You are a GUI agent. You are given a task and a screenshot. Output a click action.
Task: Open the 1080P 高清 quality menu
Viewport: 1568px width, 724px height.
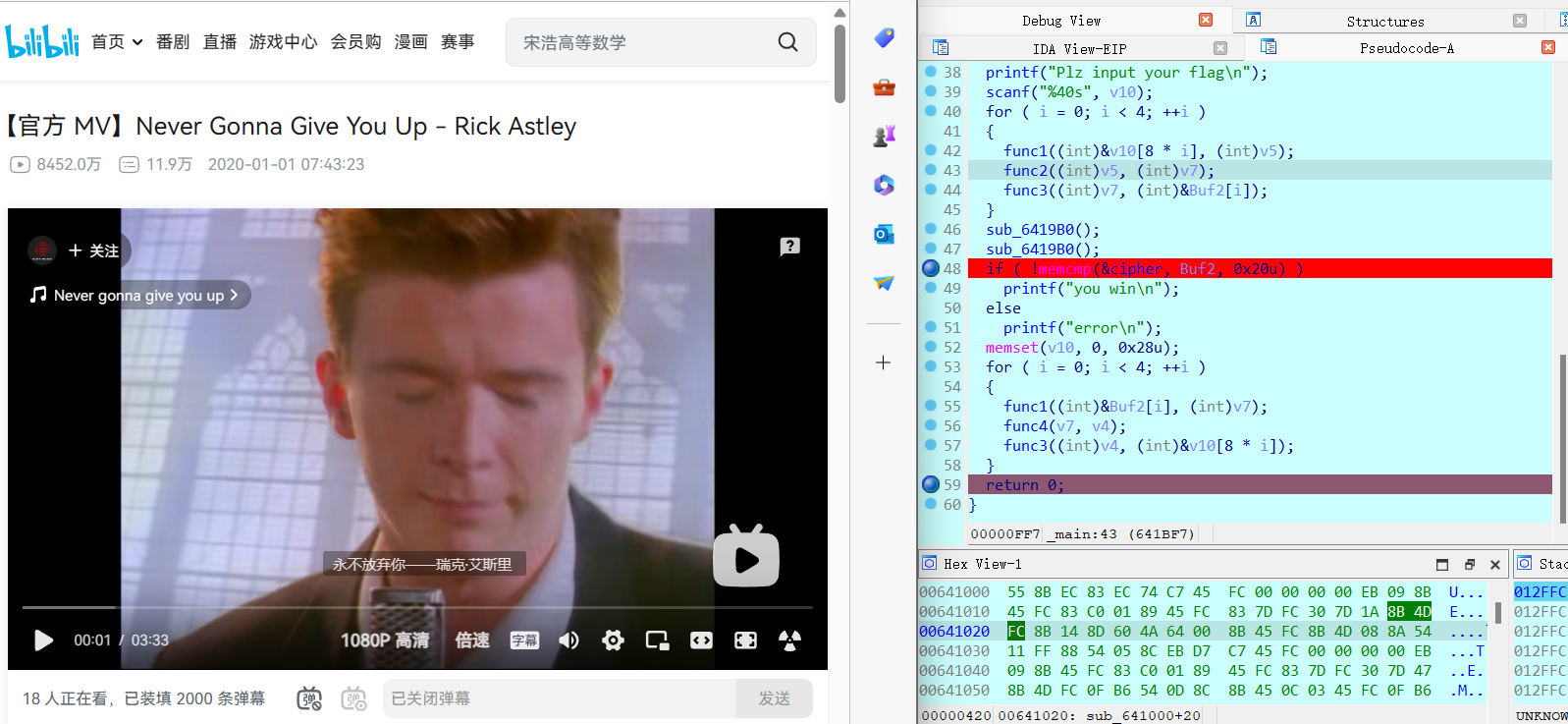click(x=385, y=640)
